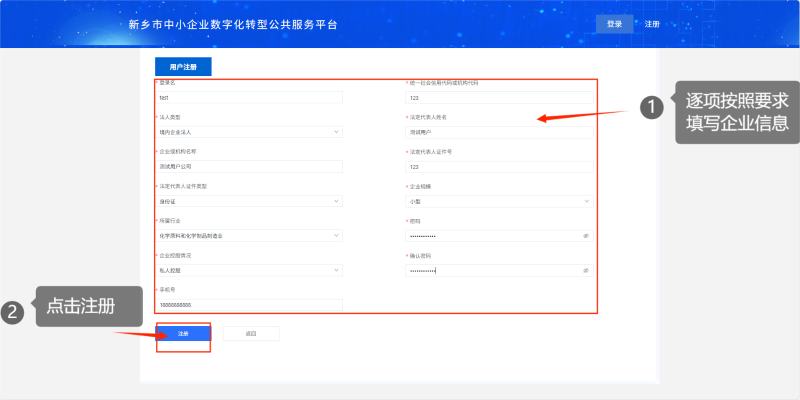
Task: Expand the 法人类型 dropdown
Action: (x=250, y=132)
